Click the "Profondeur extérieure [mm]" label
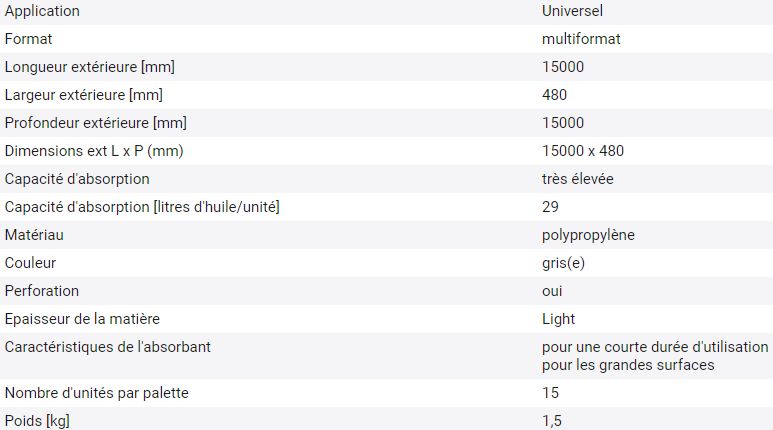 pos(96,123)
